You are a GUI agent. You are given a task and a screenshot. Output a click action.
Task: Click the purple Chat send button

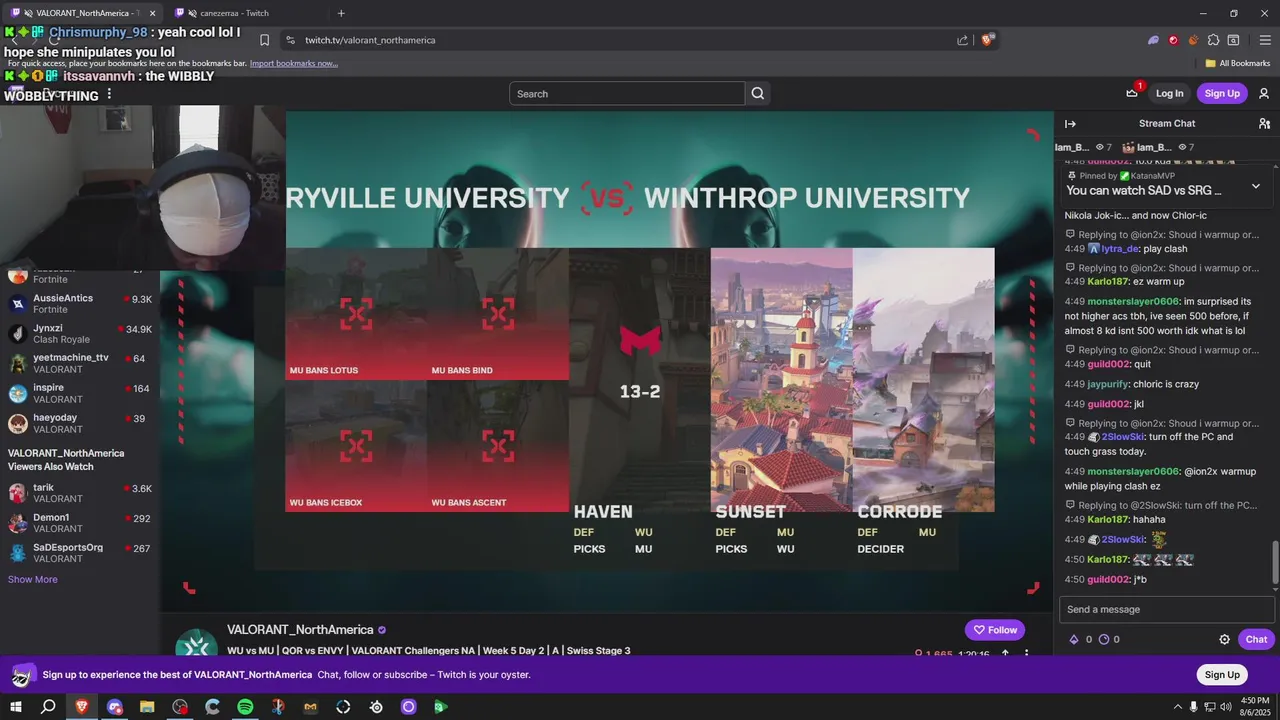pos(1256,639)
